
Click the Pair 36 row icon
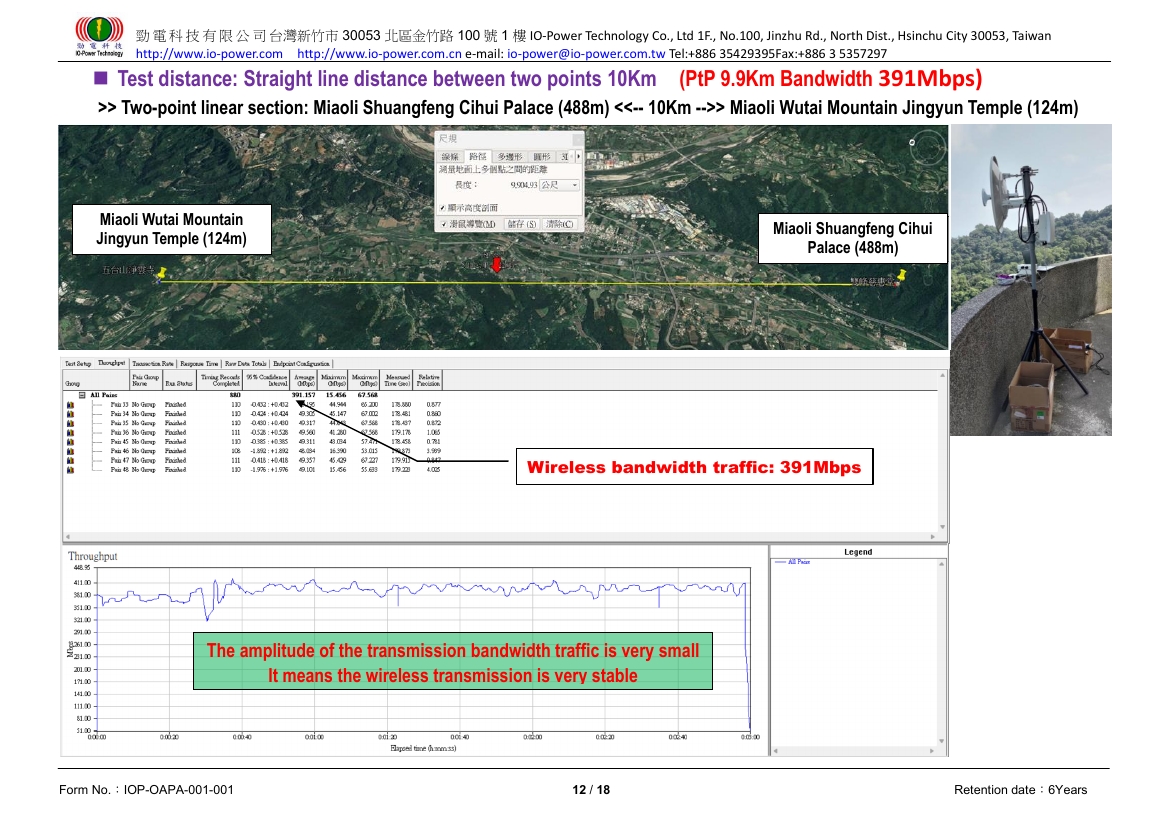pyautogui.click(x=70, y=433)
